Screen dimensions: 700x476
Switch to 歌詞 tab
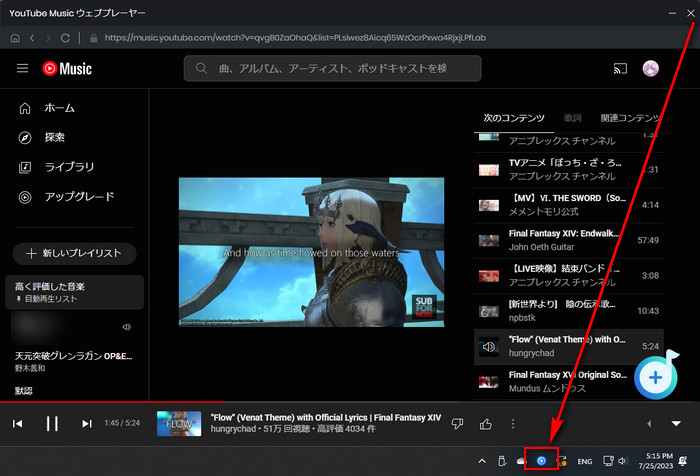point(572,118)
